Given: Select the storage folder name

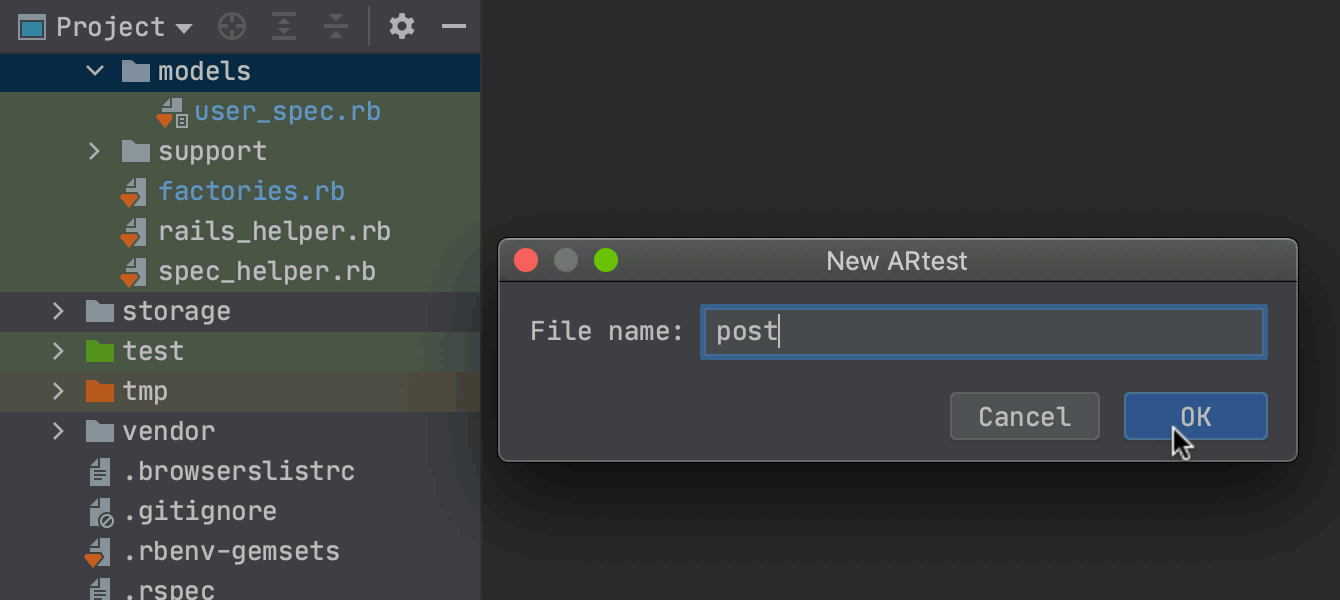Looking at the screenshot, I should [176, 311].
